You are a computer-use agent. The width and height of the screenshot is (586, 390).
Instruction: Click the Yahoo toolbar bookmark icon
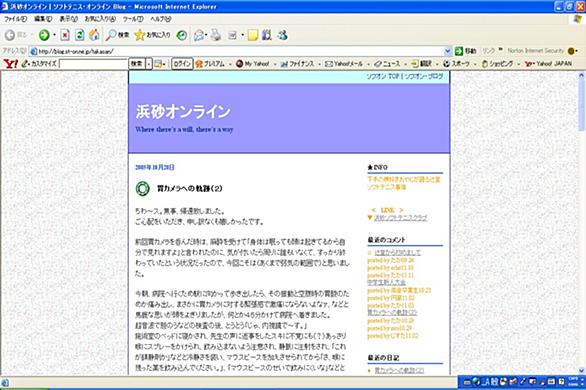pyautogui.click(x=158, y=64)
